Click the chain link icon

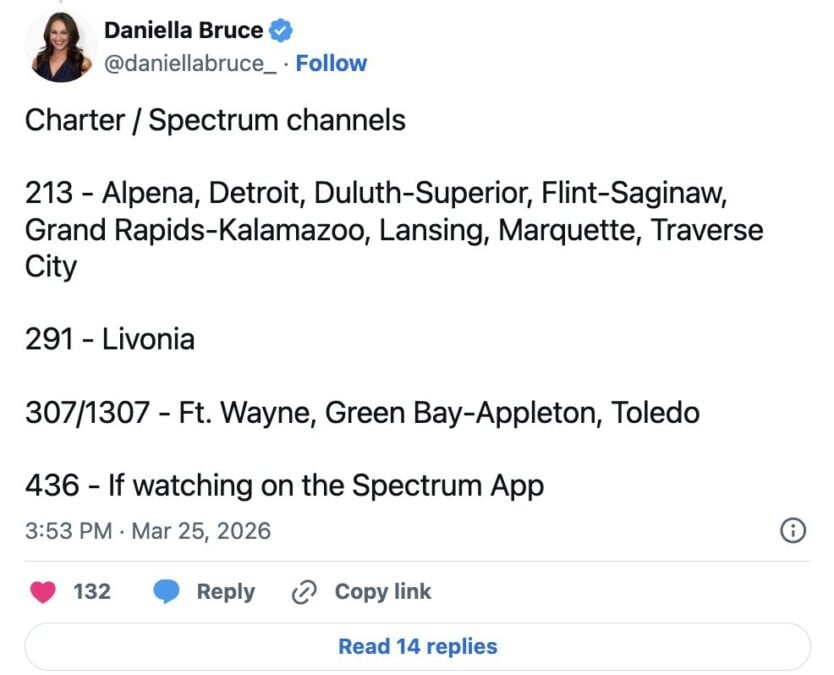(x=303, y=592)
